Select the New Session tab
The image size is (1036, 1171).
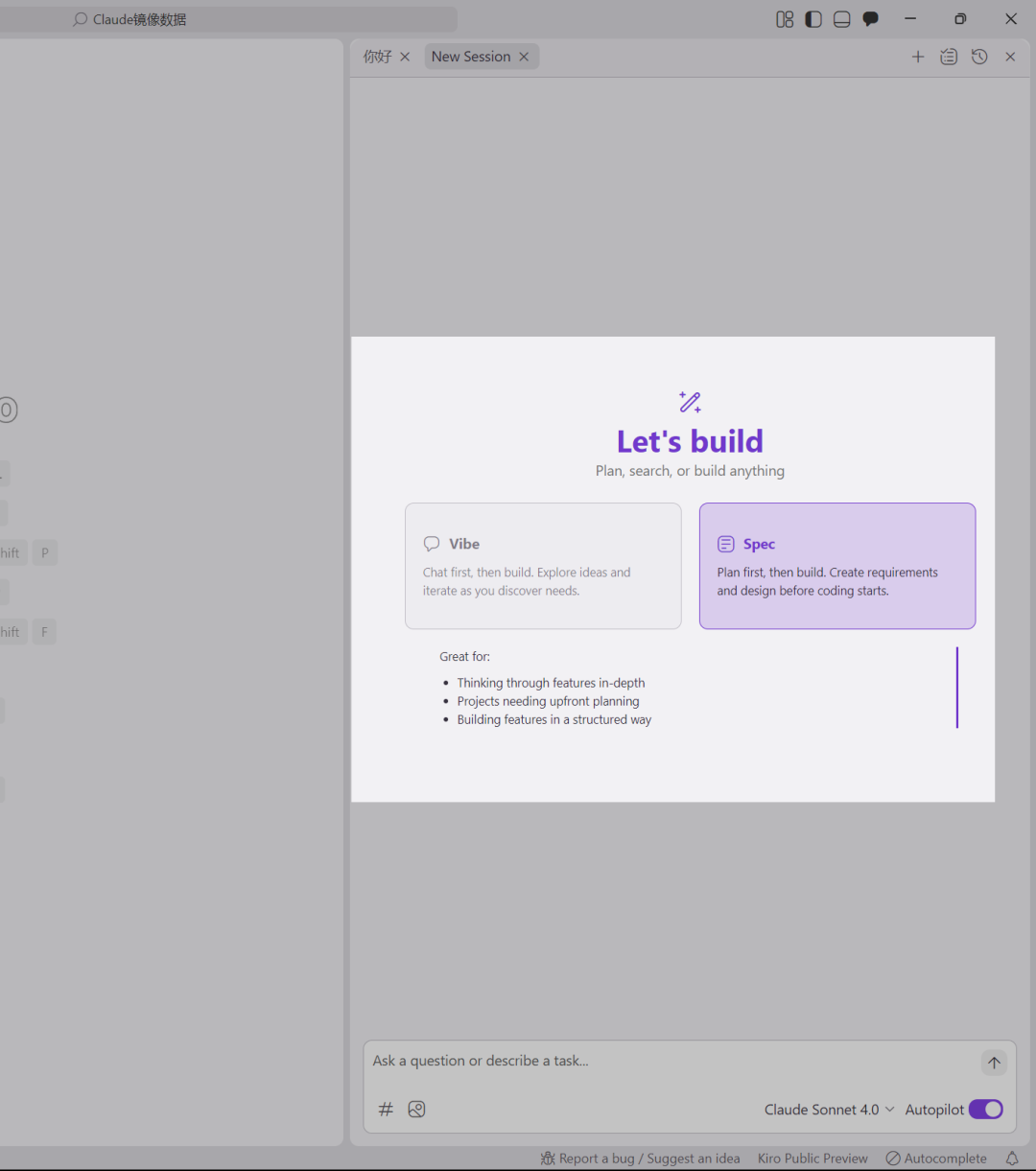click(x=471, y=57)
